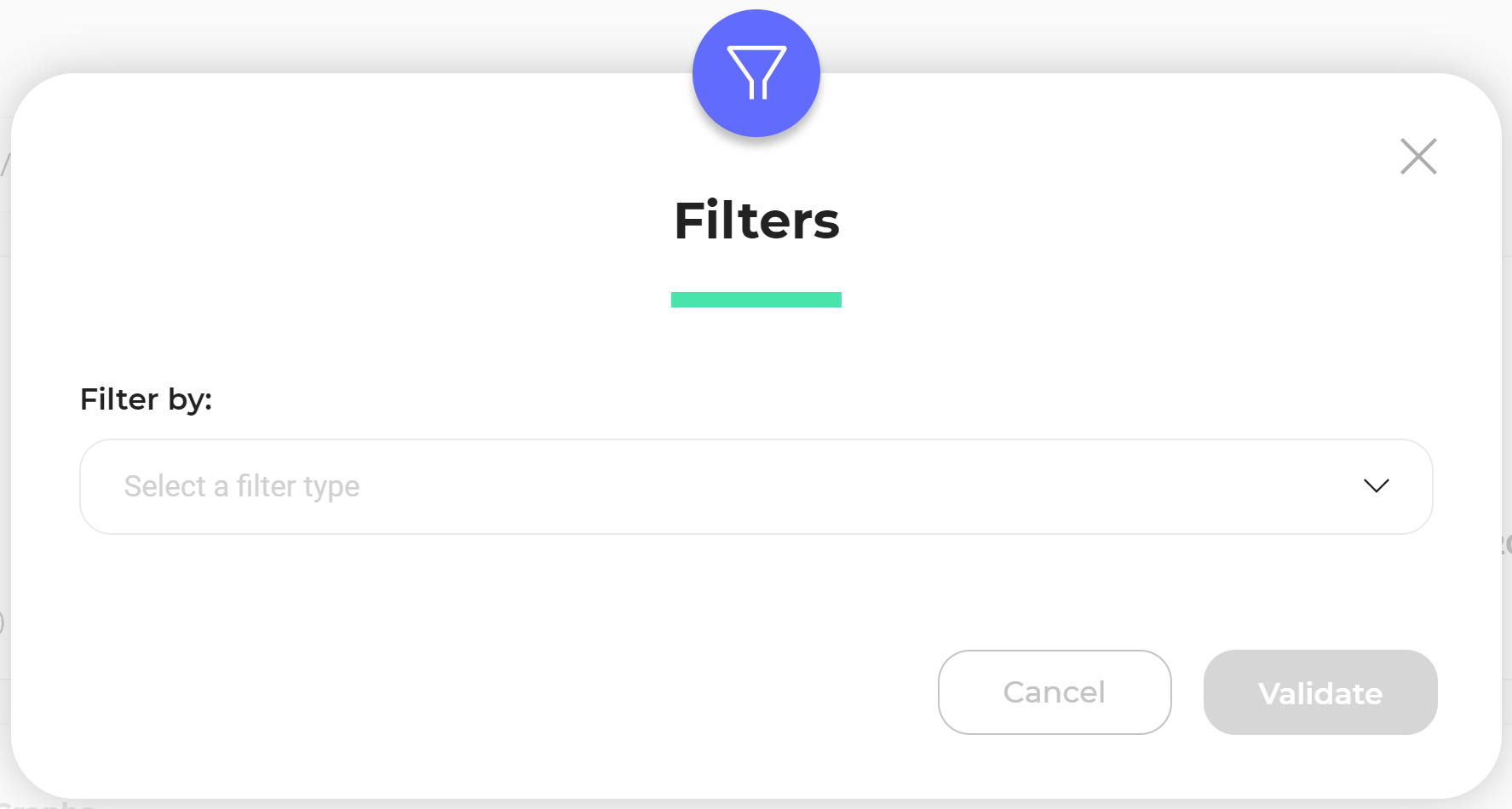1512x809 pixels.
Task: Click the middle of the filter type combo box
Action: coord(756,486)
